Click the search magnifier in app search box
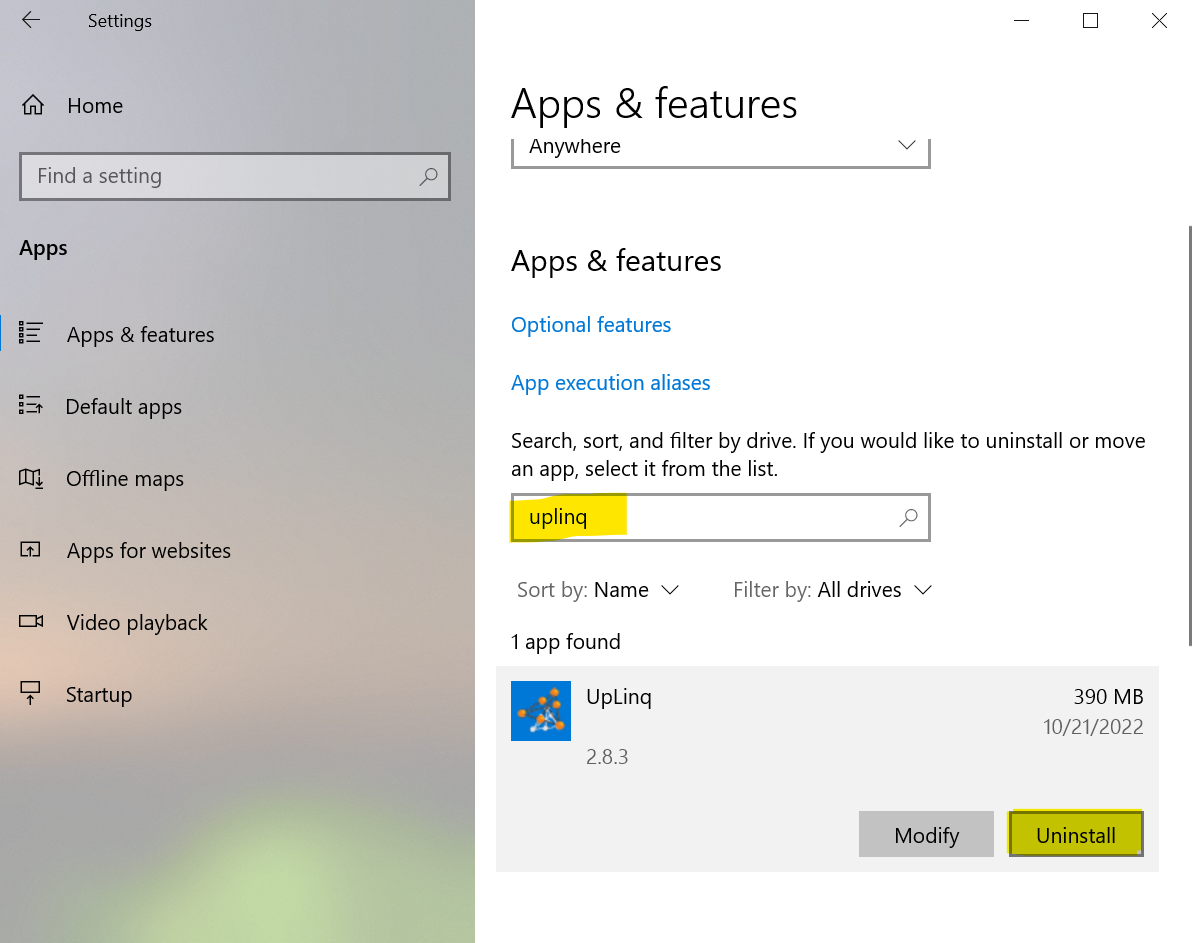 pyautogui.click(x=908, y=518)
